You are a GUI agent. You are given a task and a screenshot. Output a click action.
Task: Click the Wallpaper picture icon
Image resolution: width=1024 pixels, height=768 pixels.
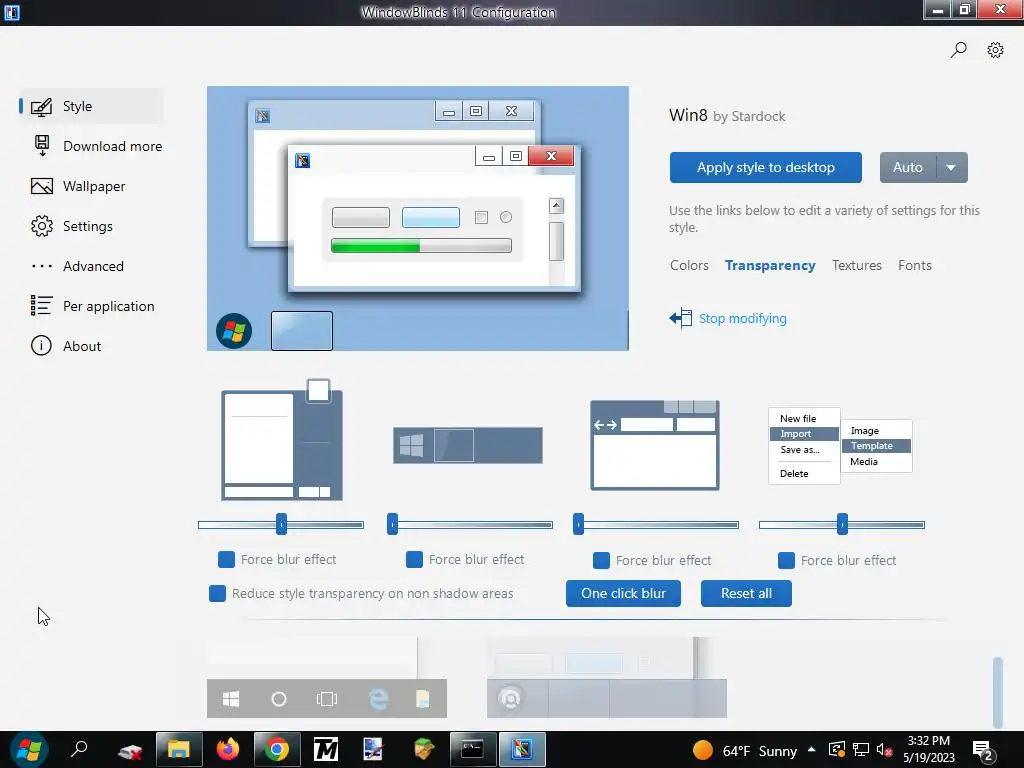pyautogui.click(x=42, y=186)
